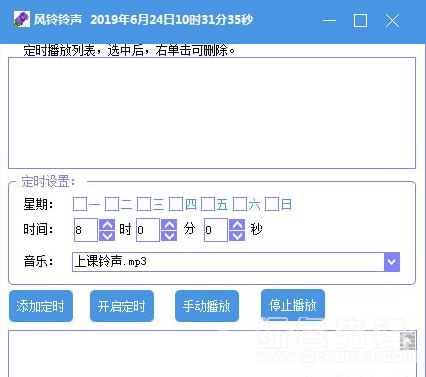Toggle the Sunday (日) checkbox
426x377 pixels.
[x=272, y=204]
